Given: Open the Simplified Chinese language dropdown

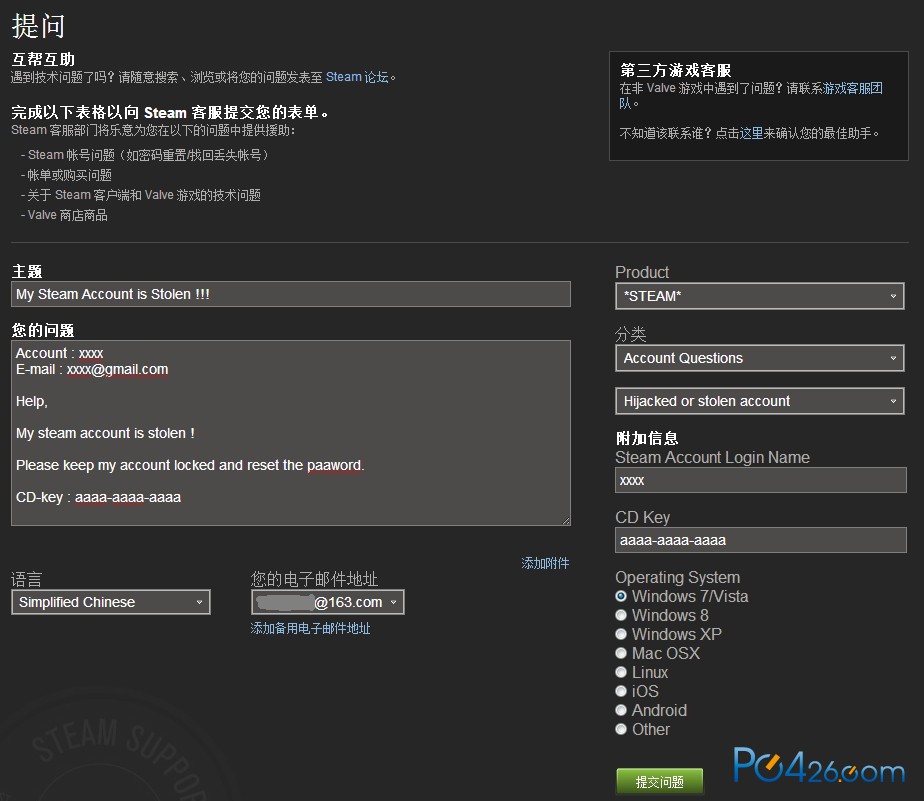Looking at the screenshot, I should click(111, 602).
